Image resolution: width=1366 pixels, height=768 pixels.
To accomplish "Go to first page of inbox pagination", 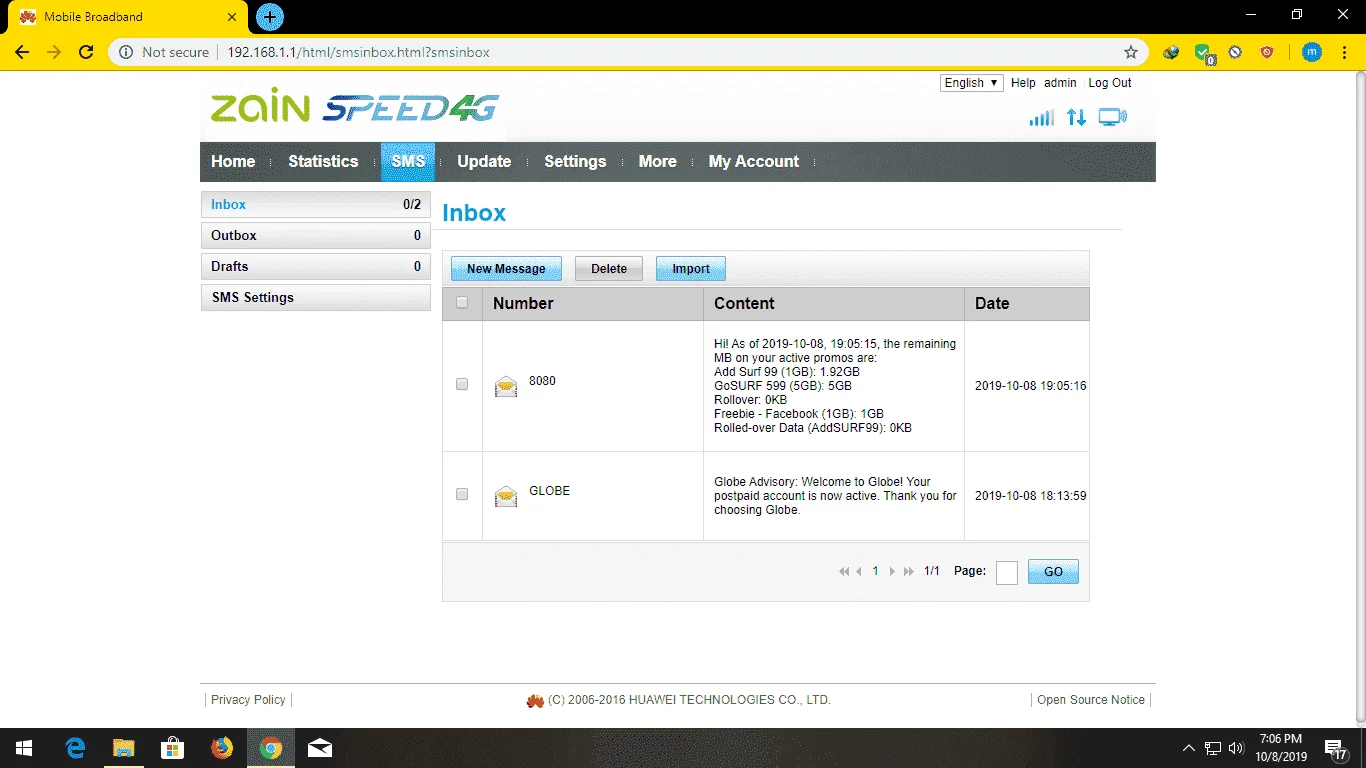I will click(844, 572).
